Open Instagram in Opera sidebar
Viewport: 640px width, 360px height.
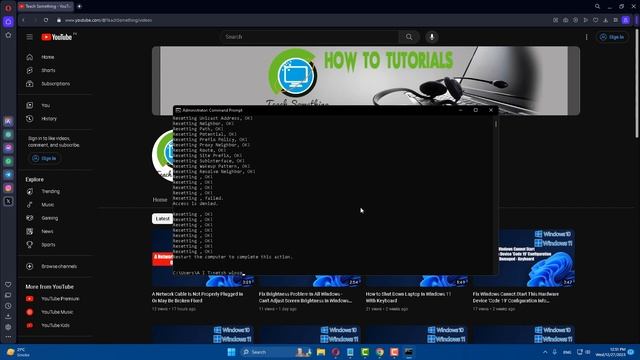[x=8, y=188]
